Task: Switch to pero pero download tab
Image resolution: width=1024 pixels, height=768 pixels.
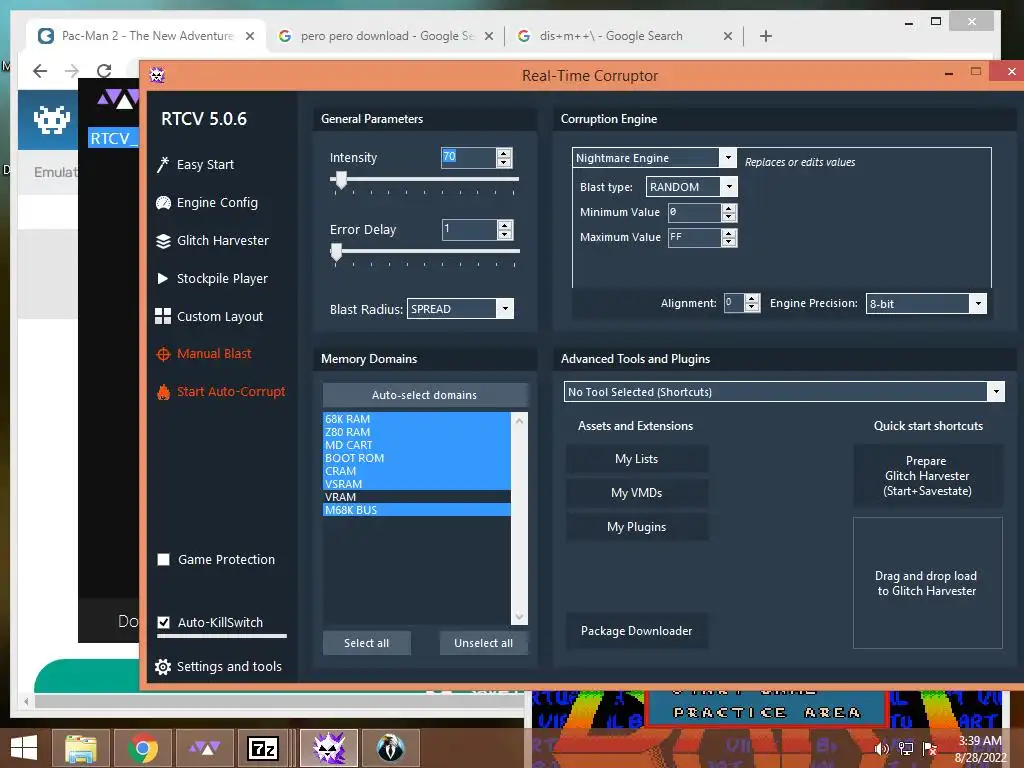Action: tap(385, 36)
